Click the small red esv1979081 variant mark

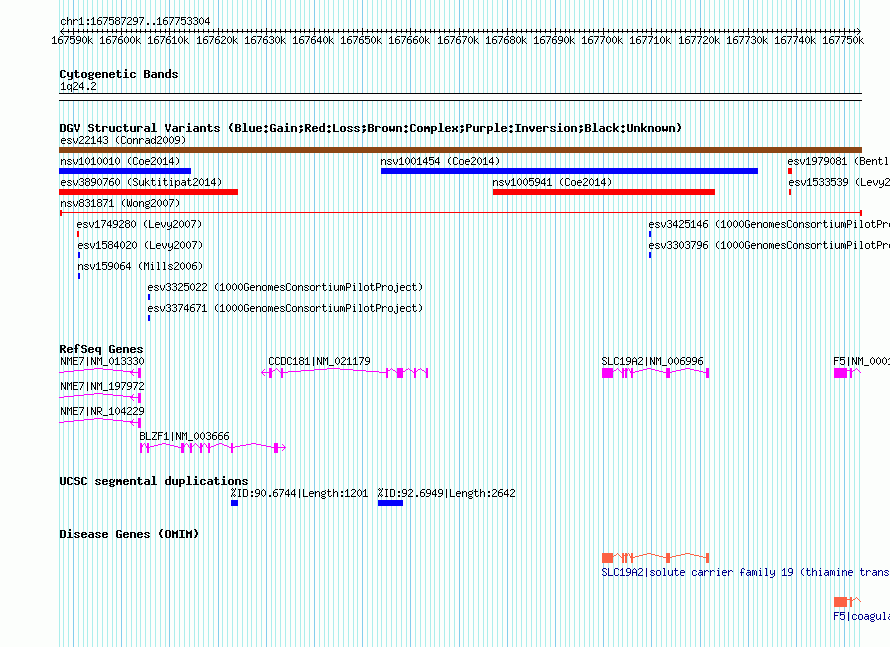(790, 171)
